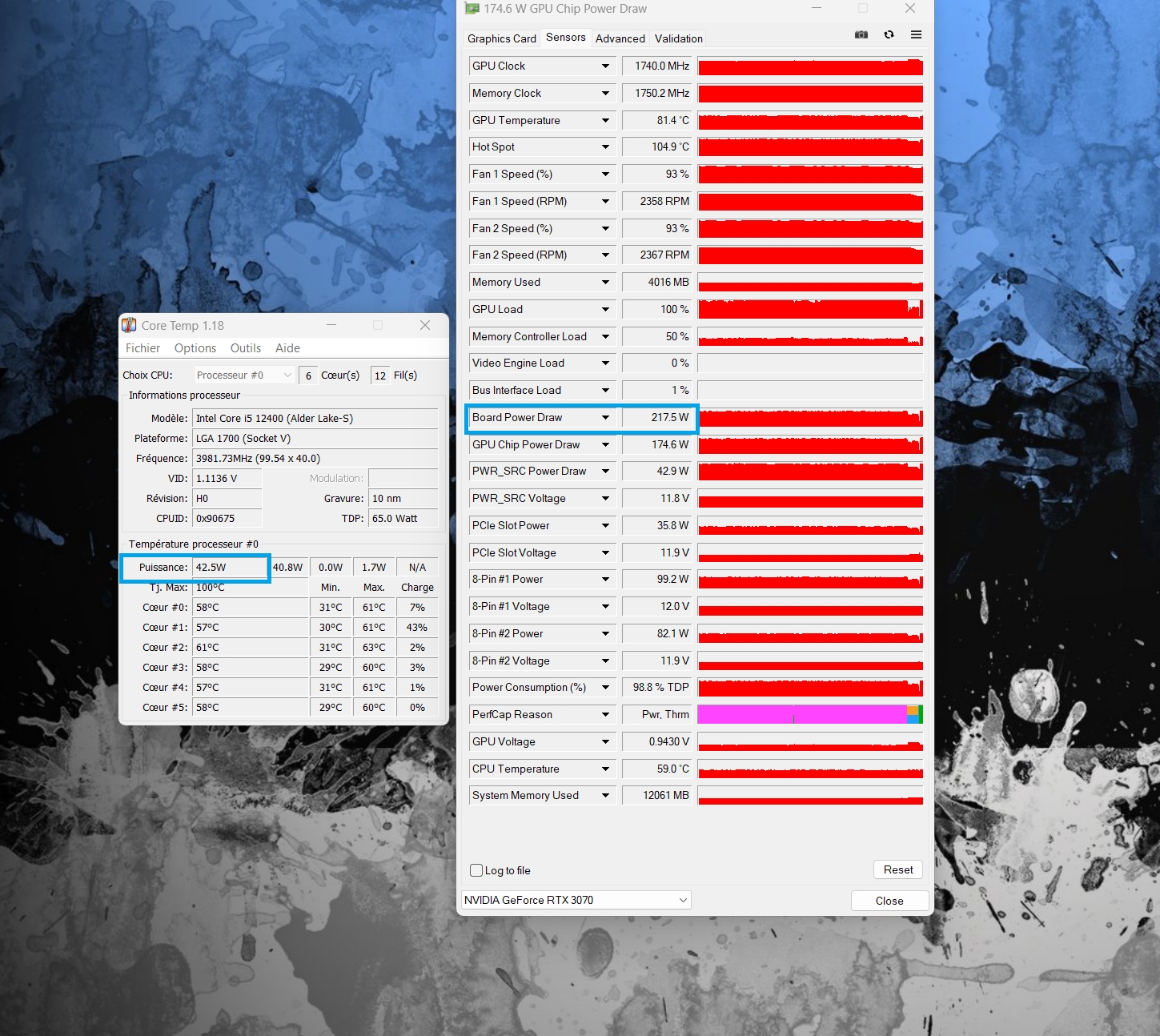This screenshot has height=1036, width=1160.
Task: Open the Fichier menu in Core Temp
Action: tap(143, 348)
